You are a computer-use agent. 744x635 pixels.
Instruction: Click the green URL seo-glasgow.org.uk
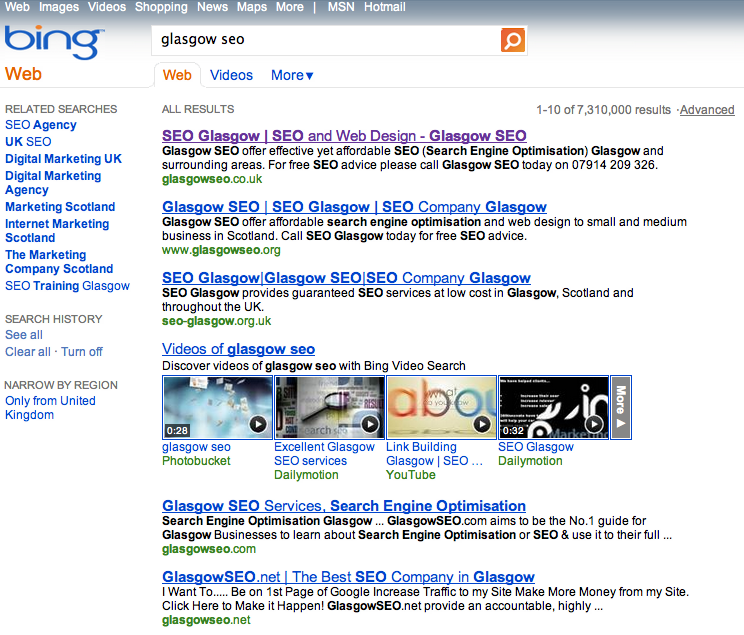tap(216, 321)
